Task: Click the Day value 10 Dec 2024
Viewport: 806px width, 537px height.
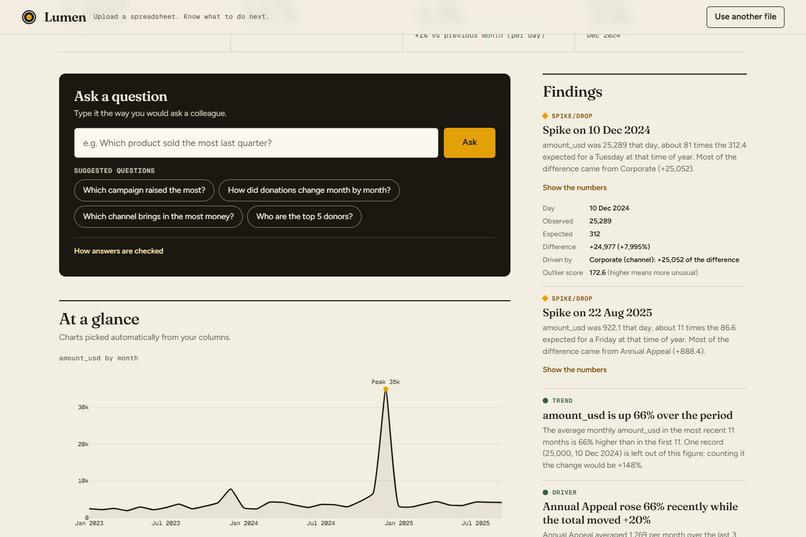Action: [609, 208]
